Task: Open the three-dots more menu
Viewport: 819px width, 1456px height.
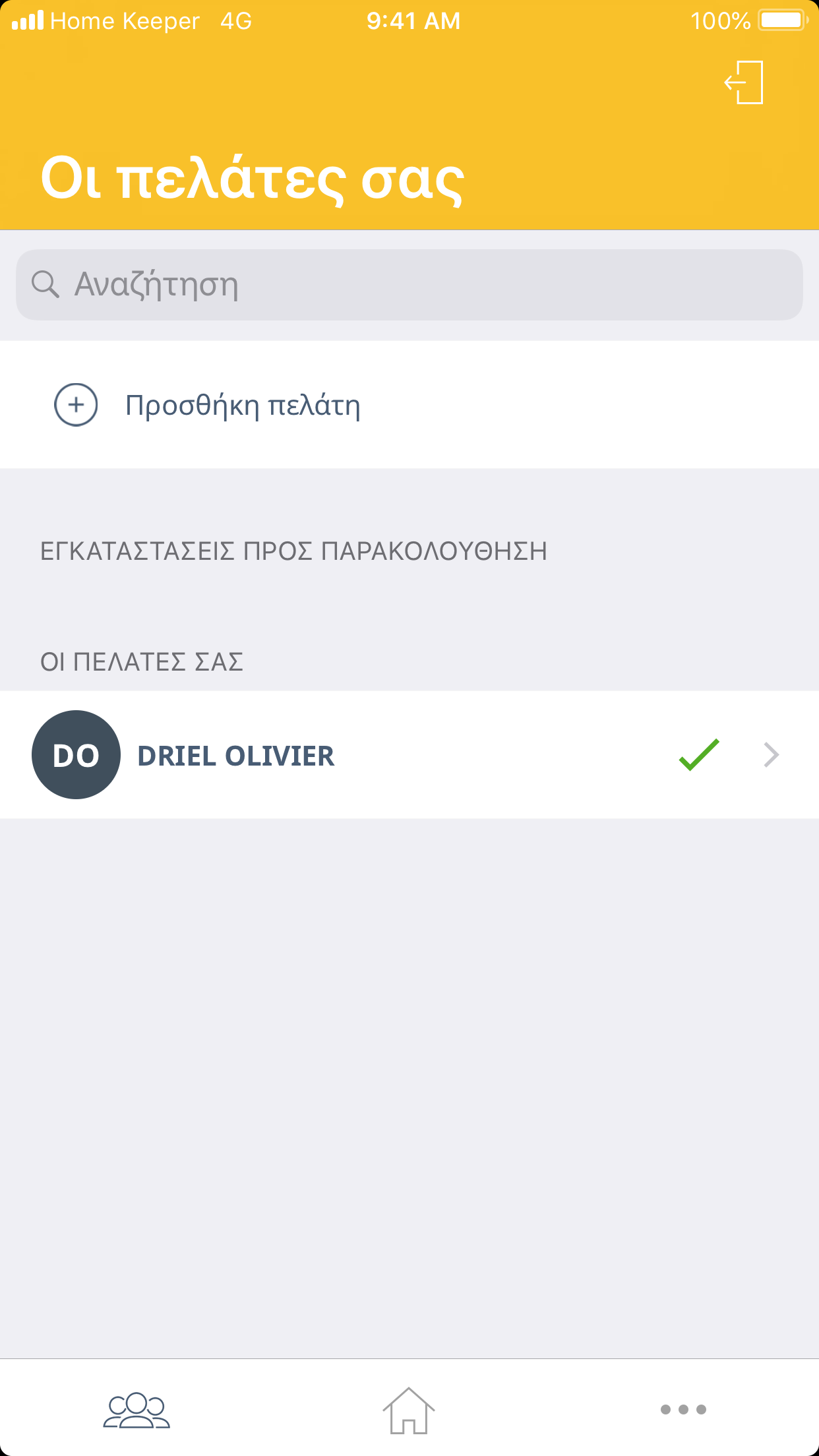Action: pos(683,1410)
